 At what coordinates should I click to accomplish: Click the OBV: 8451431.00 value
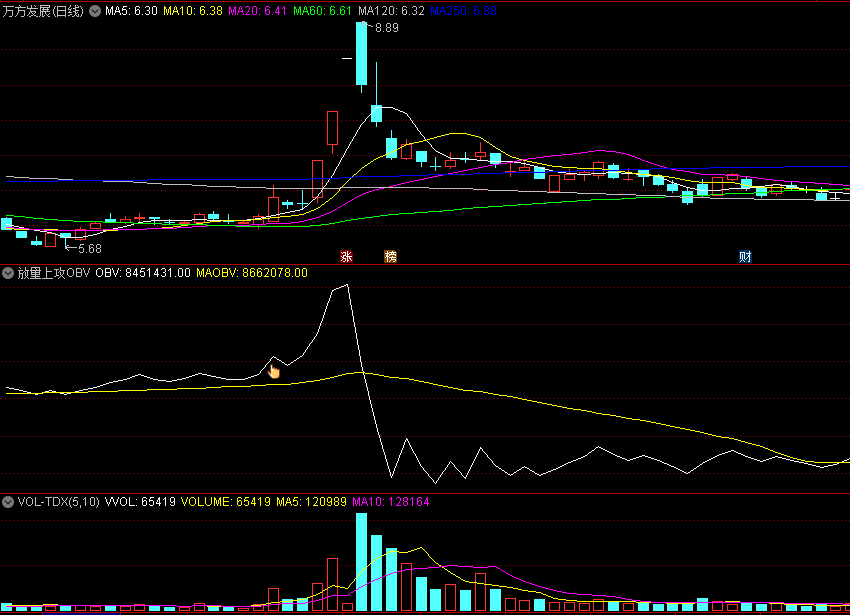click(143, 273)
